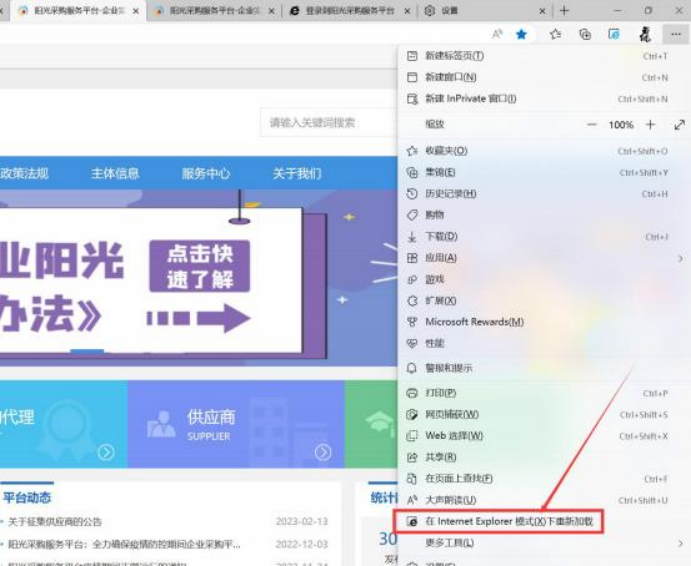Click the Internet Explorer mode toolbar icon
The image size is (691, 566).
(x=614, y=34)
